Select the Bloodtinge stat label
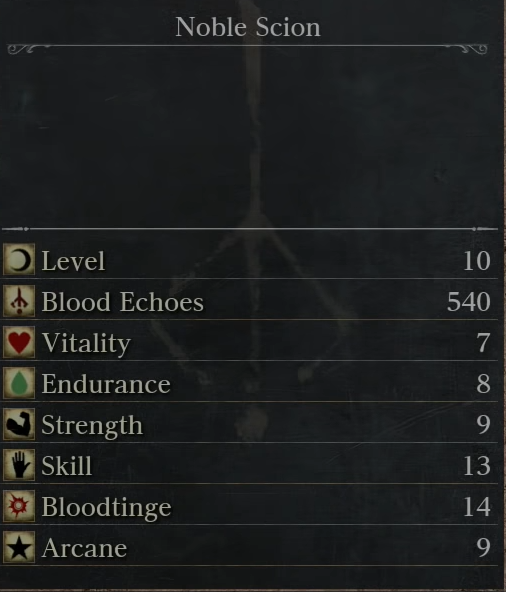 [106, 508]
